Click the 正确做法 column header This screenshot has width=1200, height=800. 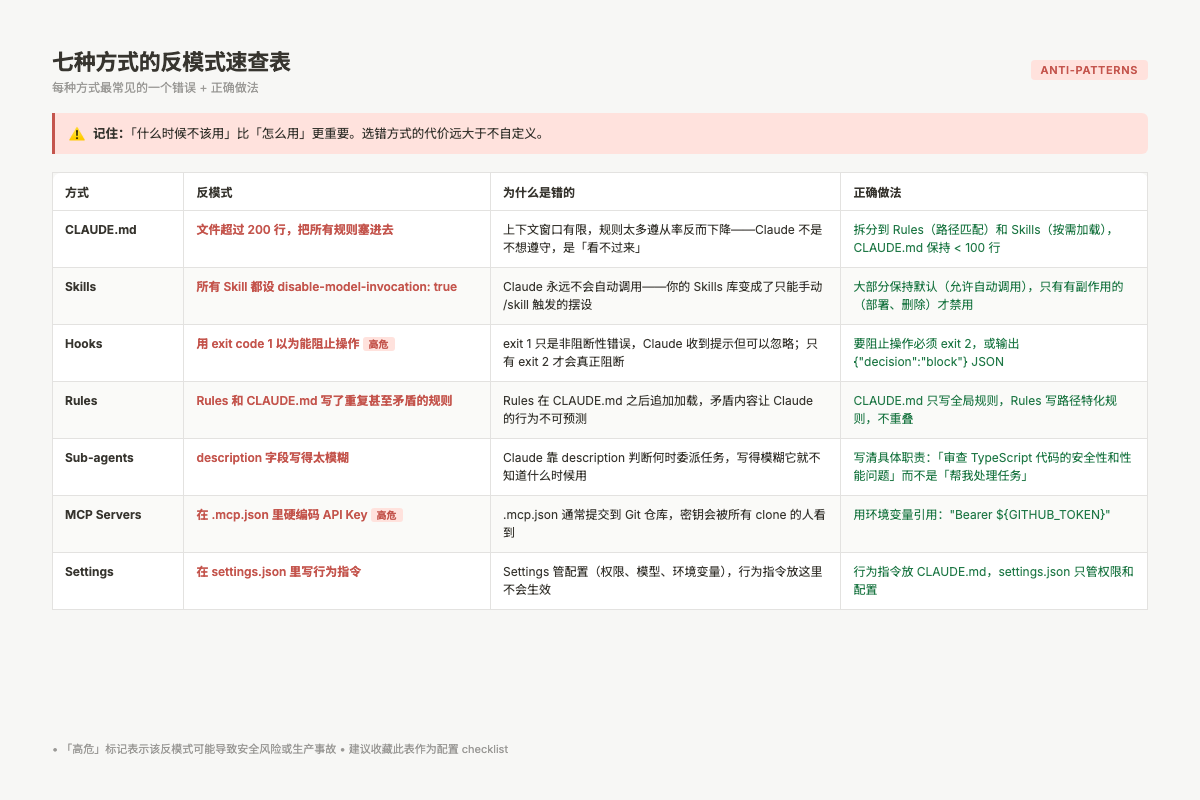click(x=877, y=192)
